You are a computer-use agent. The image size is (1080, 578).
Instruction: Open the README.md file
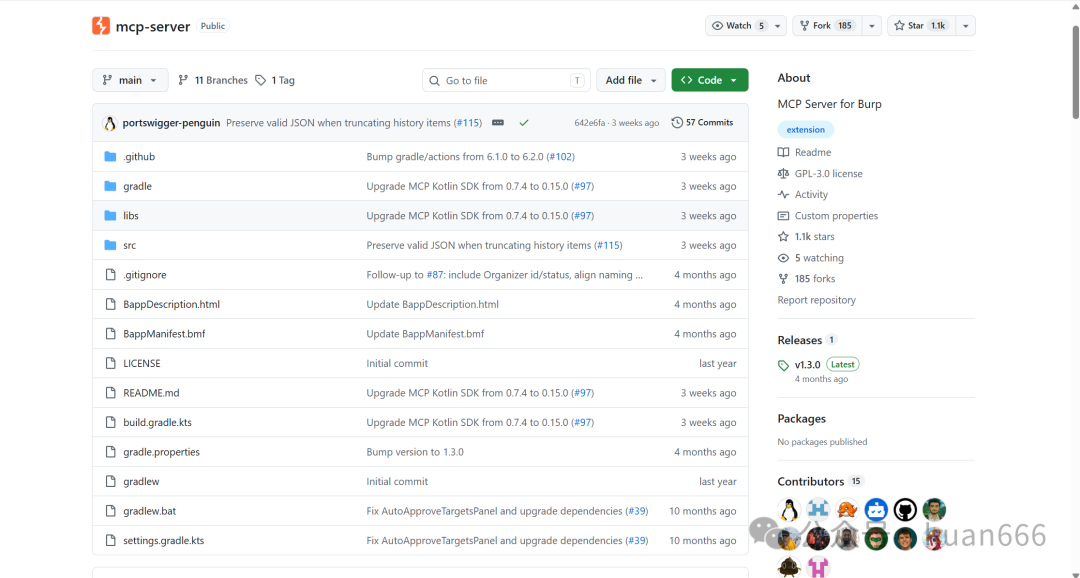(151, 393)
